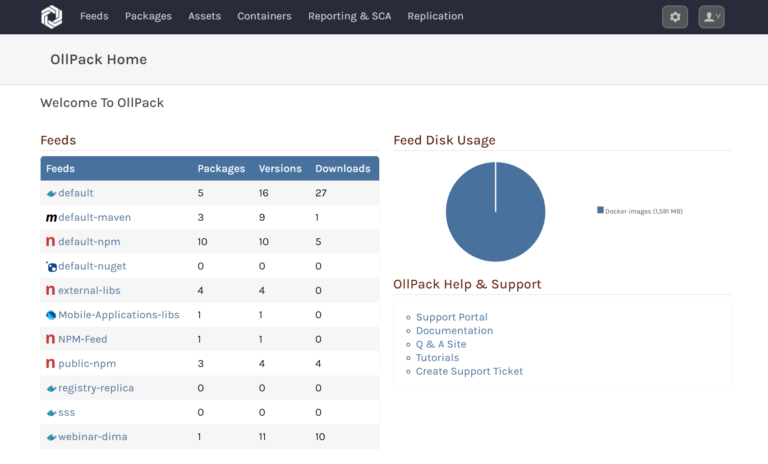Click downloads value 27 in default row

coord(321,193)
